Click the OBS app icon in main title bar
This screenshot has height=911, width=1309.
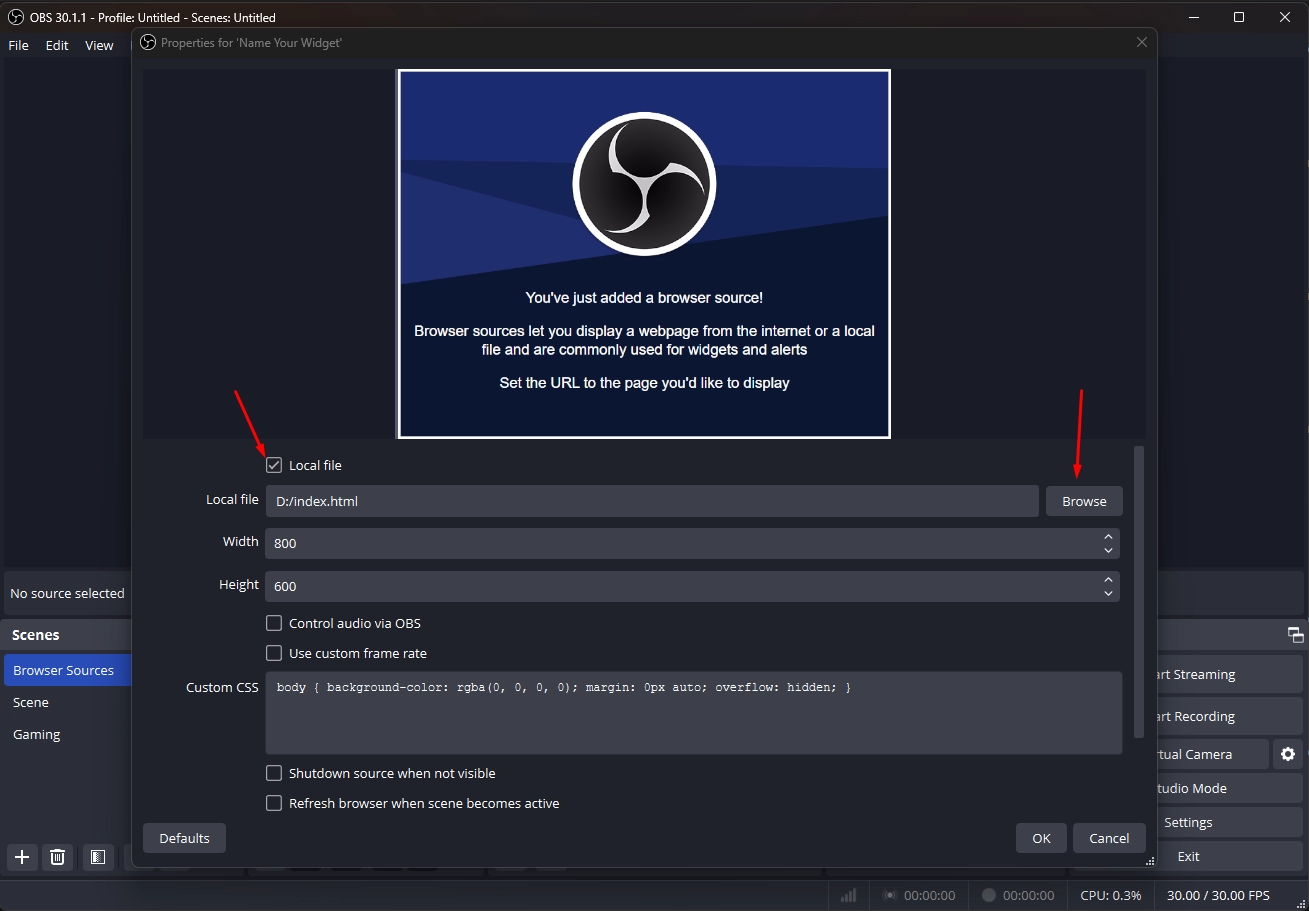coord(16,17)
